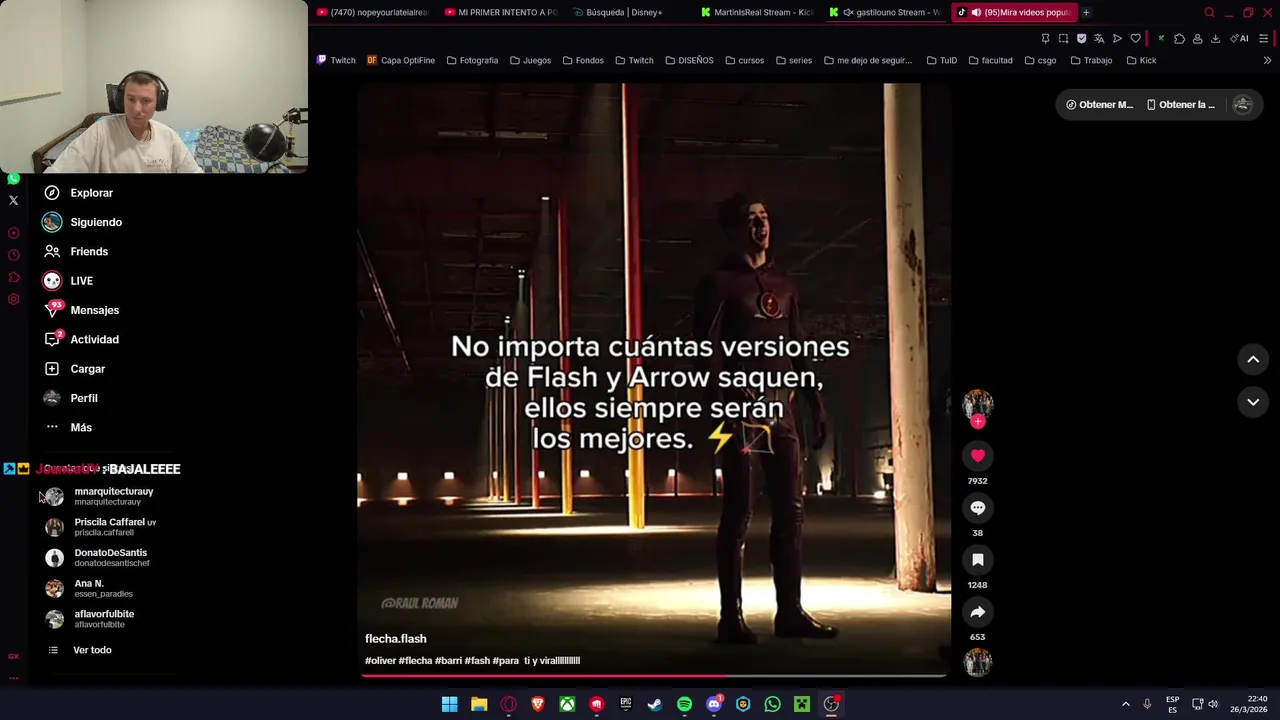
Task: Switch to MI PRIMER INTENTO A PC tab
Action: [500, 12]
